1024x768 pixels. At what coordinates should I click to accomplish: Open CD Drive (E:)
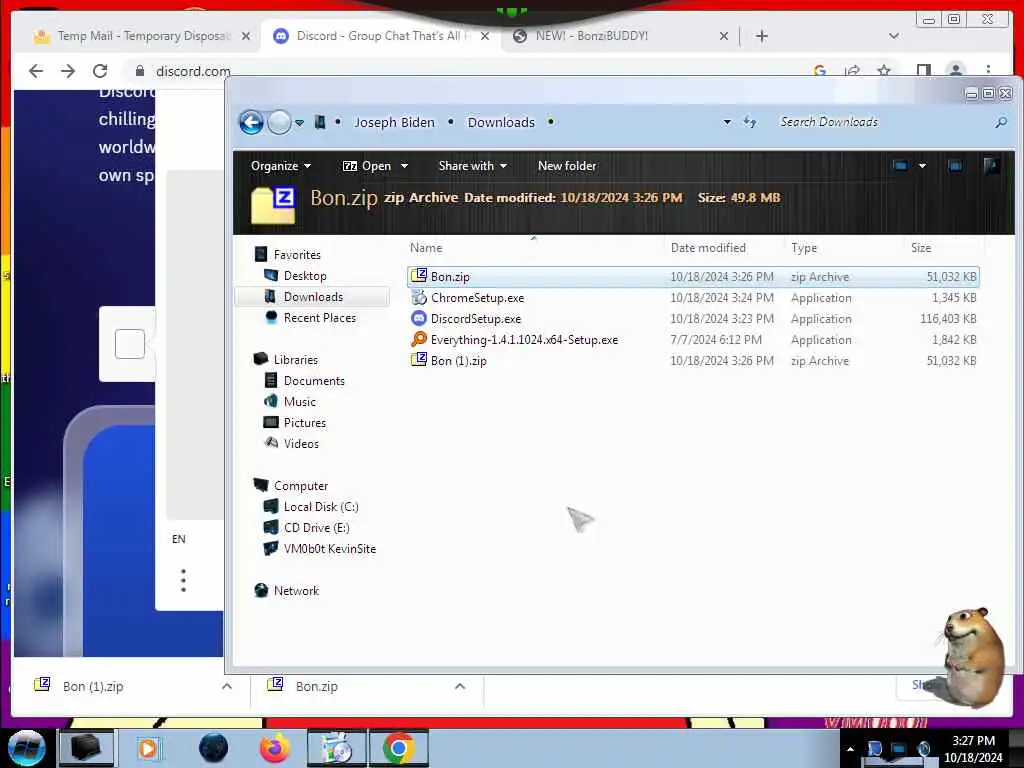click(316, 528)
